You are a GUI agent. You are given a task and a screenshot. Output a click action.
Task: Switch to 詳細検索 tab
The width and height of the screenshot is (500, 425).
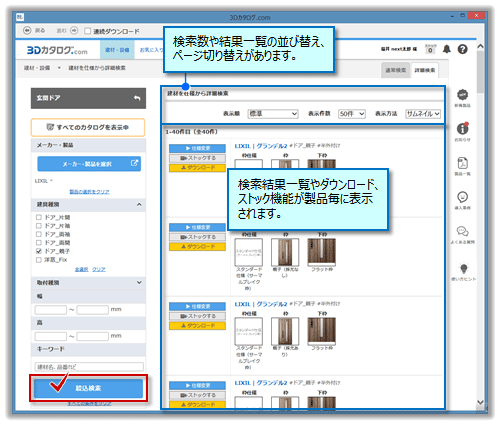click(425, 70)
